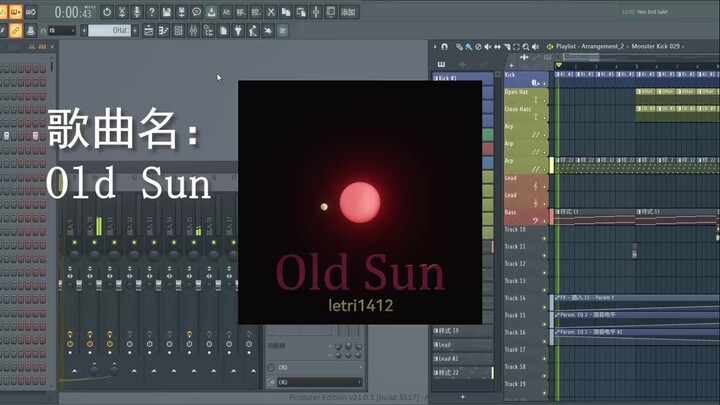Mute the Open Hat track green dot
720x405 pixels.
pyautogui.click(x=545, y=101)
